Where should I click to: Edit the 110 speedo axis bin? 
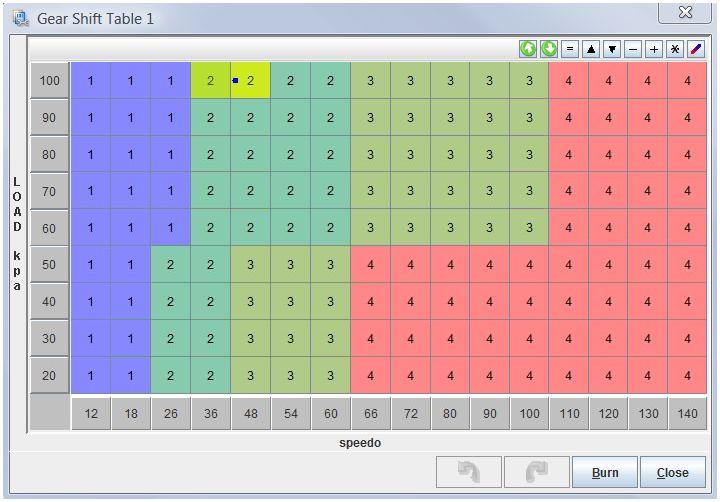[x=569, y=414]
